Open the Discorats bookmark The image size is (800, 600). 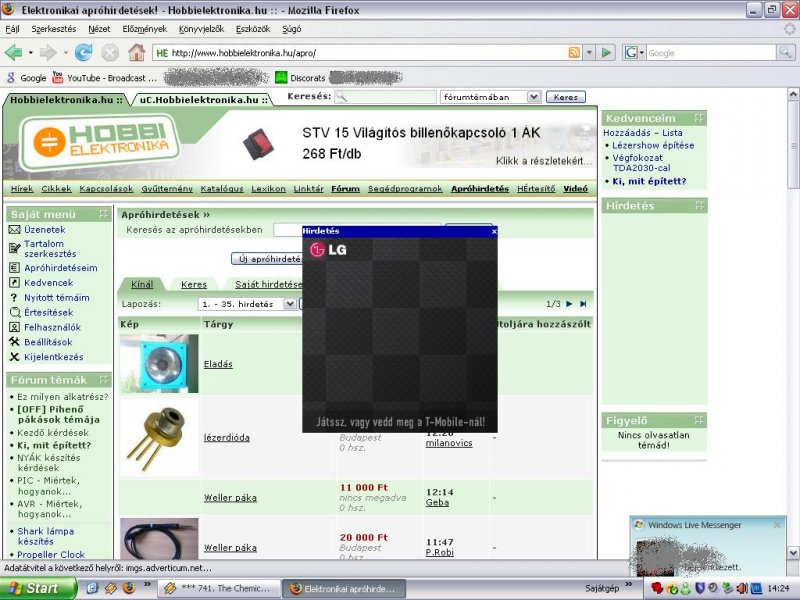300,78
